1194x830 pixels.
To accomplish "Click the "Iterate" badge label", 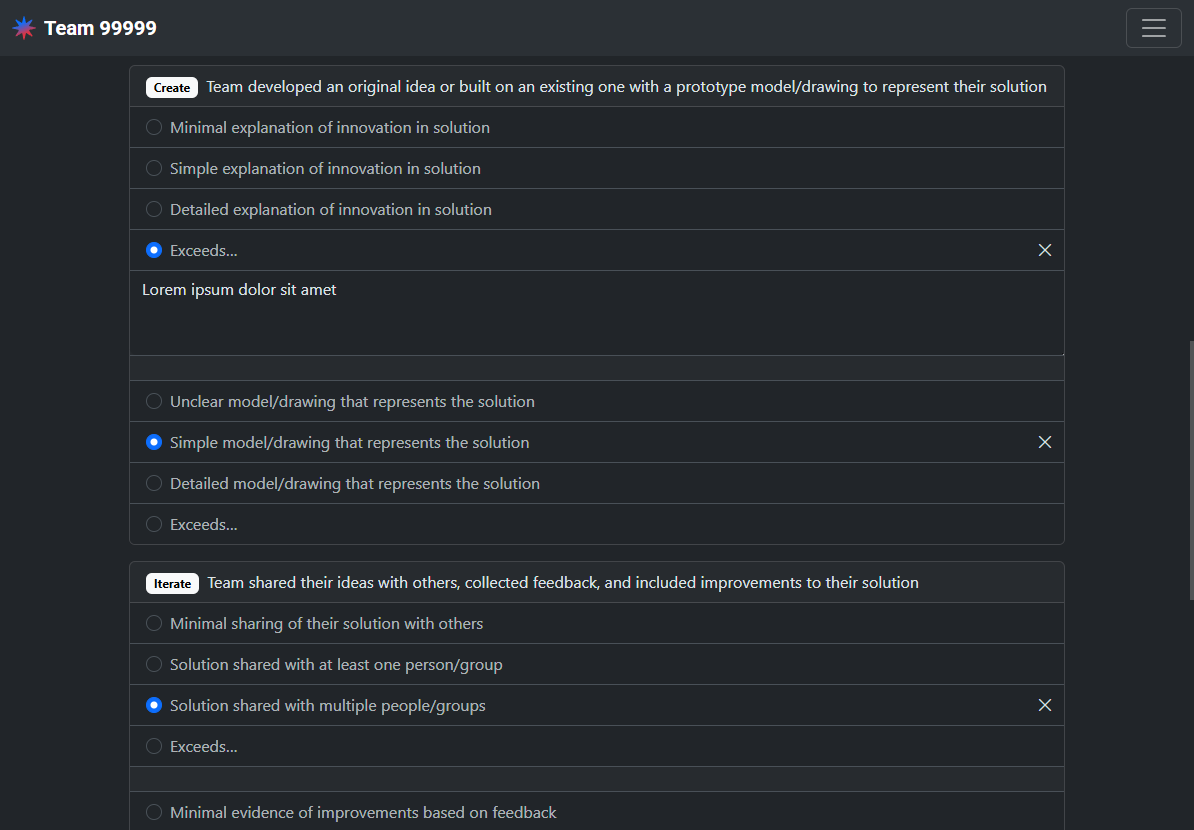I will click(x=172, y=583).
